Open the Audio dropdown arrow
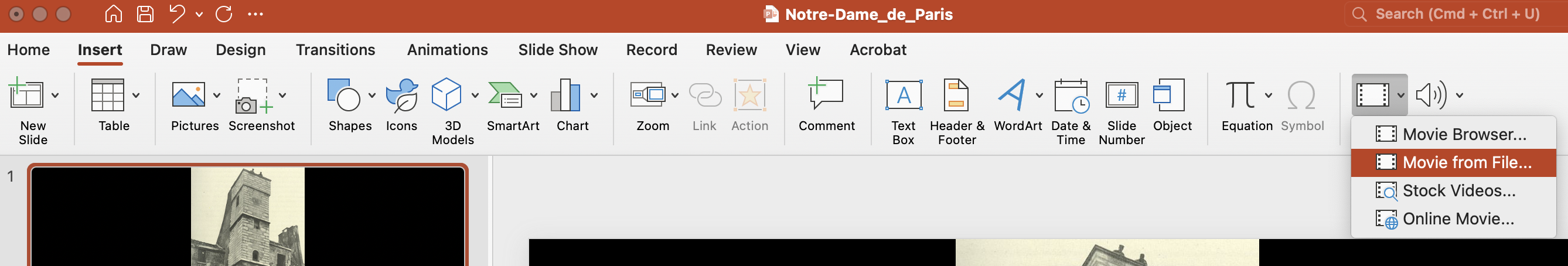Image resolution: width=1568 pixels, height=266 pixels. point(1459,95)
